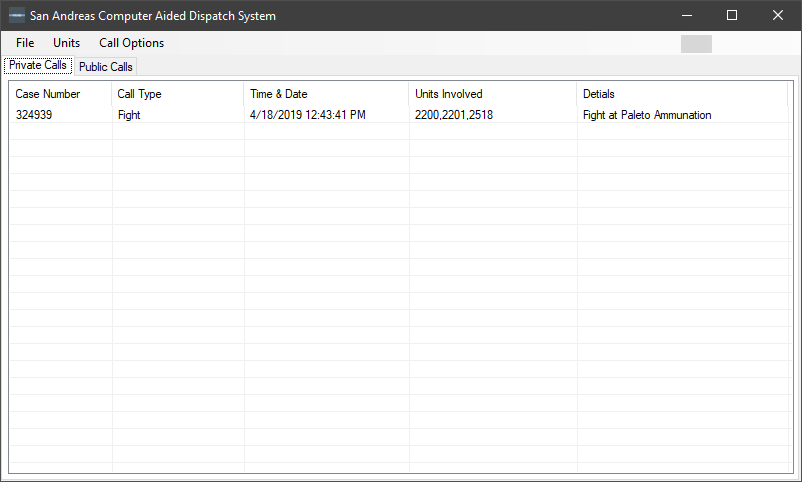
Task: Maximize the dispatch system window
Action: click(x=732, y=16)
